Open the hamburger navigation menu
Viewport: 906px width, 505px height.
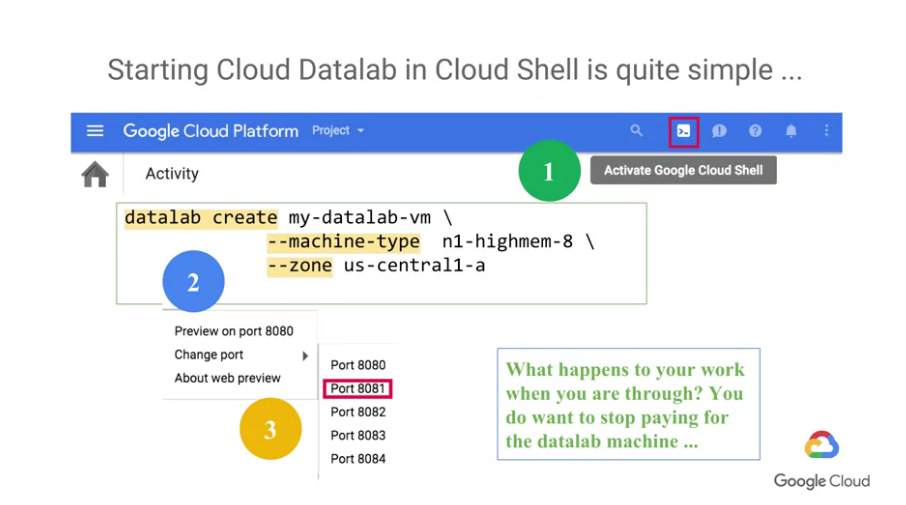click(95, 131)
